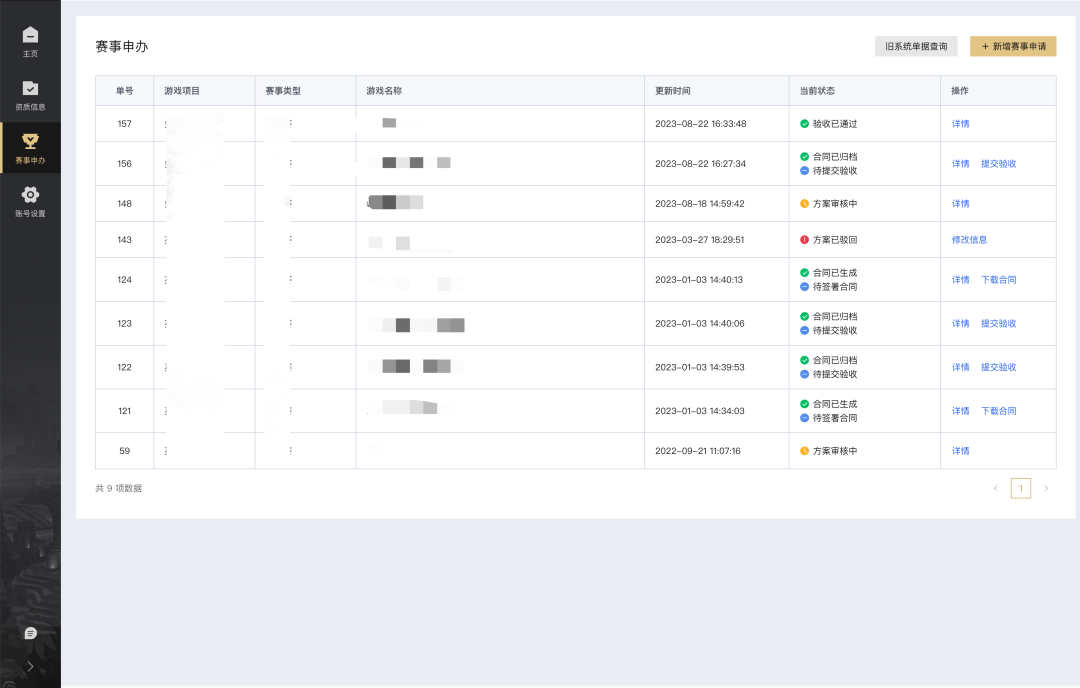
Task: Select the 赛事申办 trophy icon
Action: click(30, 141)
